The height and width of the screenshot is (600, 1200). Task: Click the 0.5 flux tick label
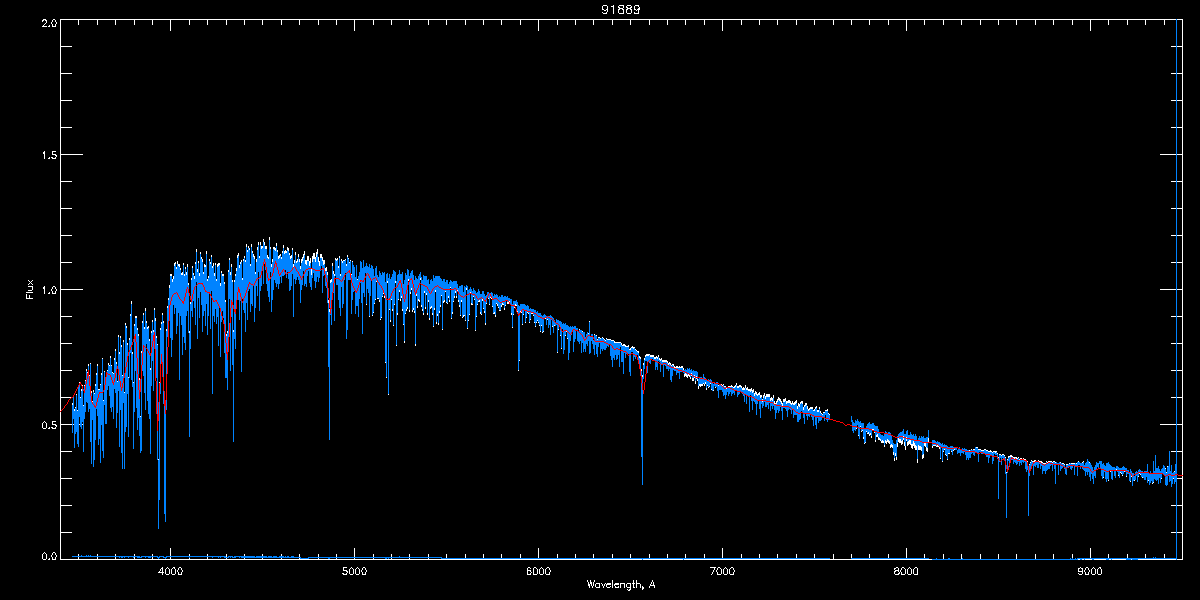click(x=48, y=424)
